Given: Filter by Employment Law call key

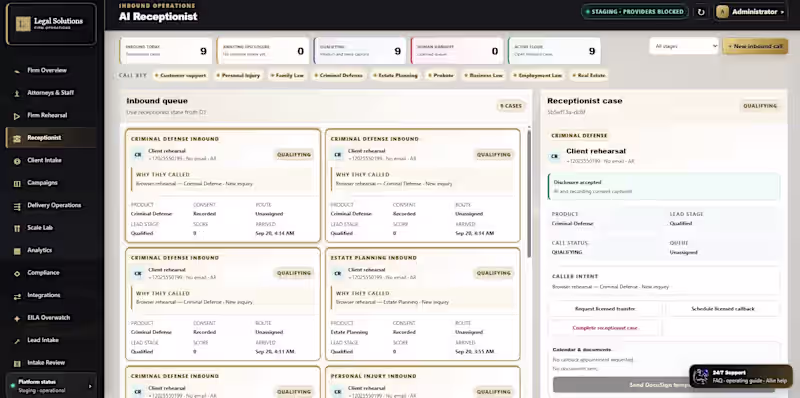Looking at the screenshot, I should pos(538,76).
